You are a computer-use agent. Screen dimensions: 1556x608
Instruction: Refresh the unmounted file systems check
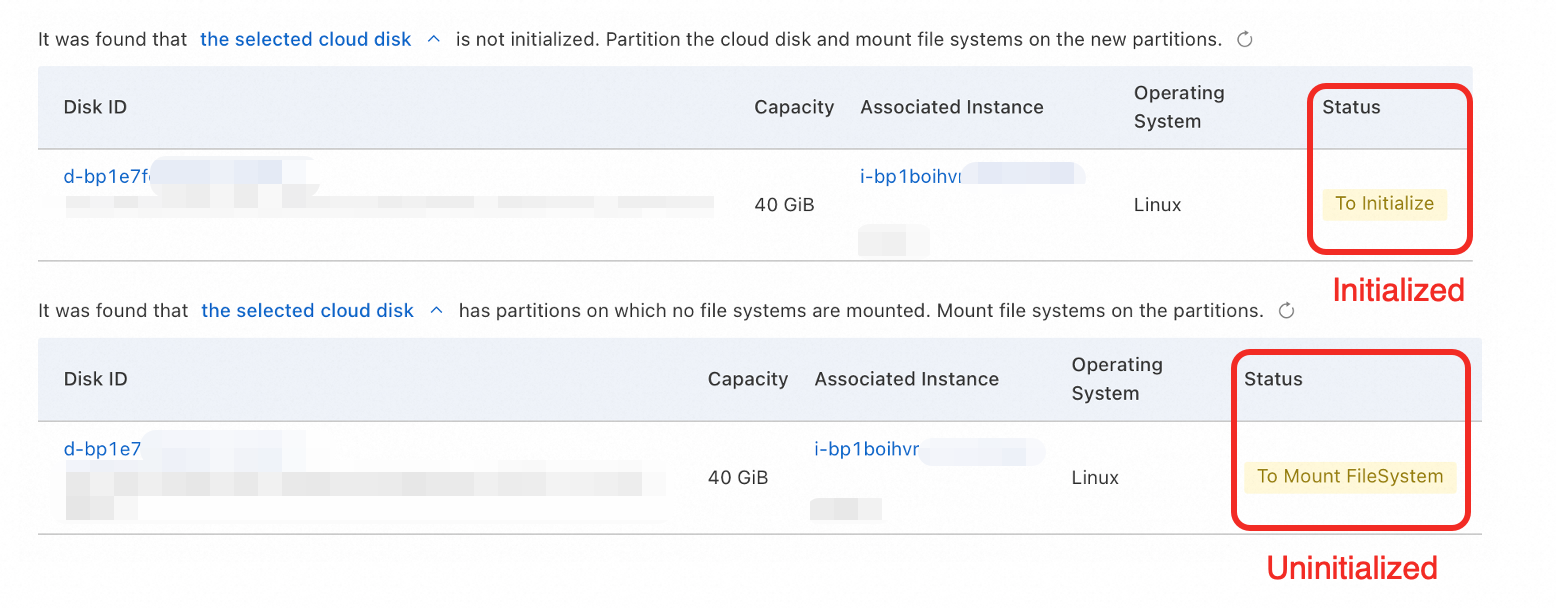click(1287, 311)
